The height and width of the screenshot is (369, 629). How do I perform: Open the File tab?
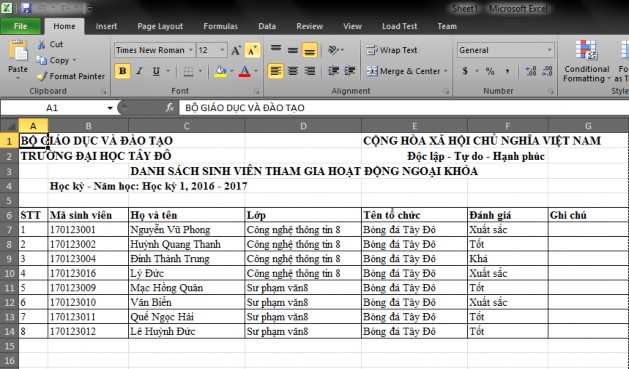click(x=20, y=26)
